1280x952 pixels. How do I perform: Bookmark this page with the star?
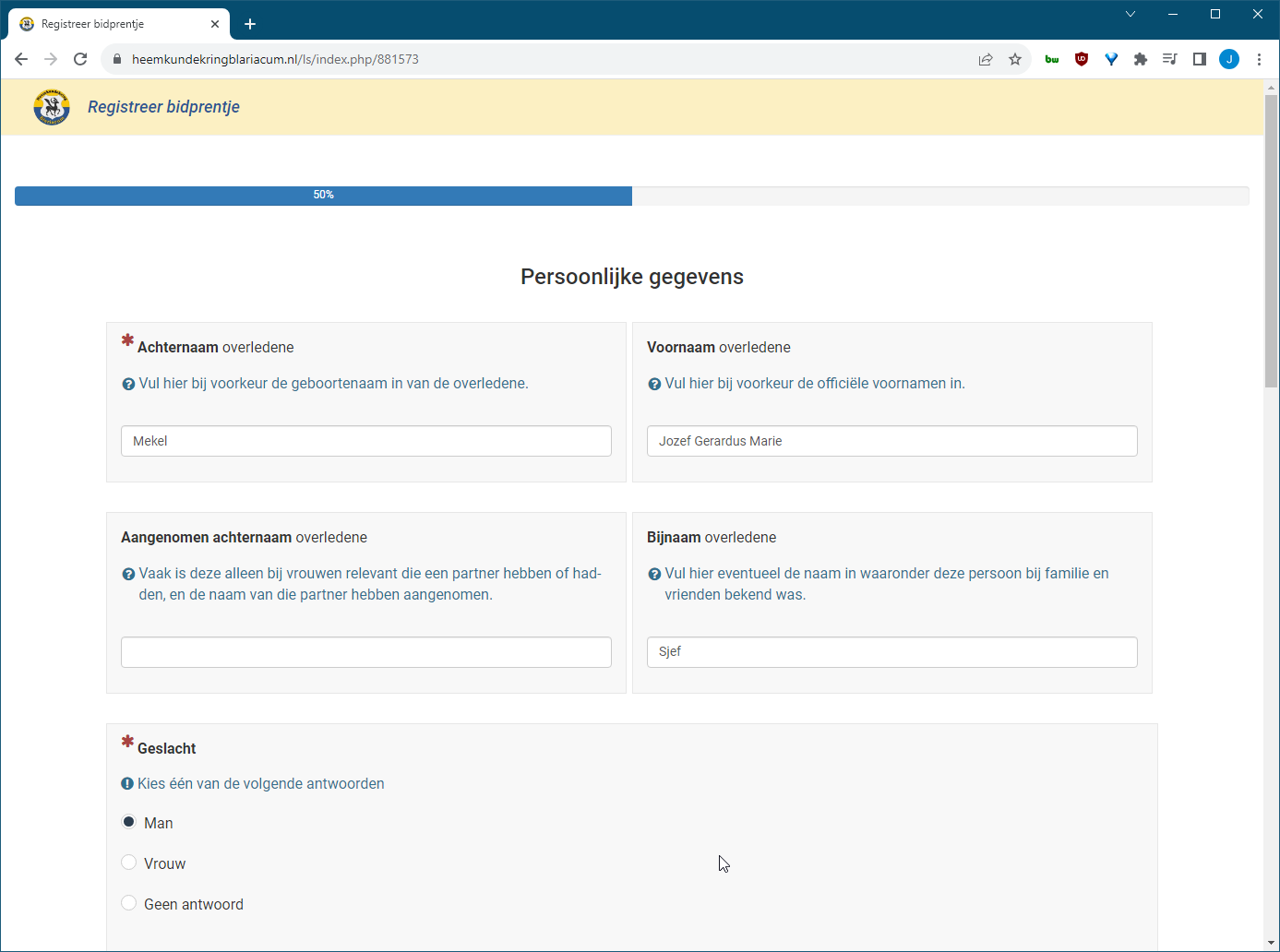click(x=1015, y=59)
